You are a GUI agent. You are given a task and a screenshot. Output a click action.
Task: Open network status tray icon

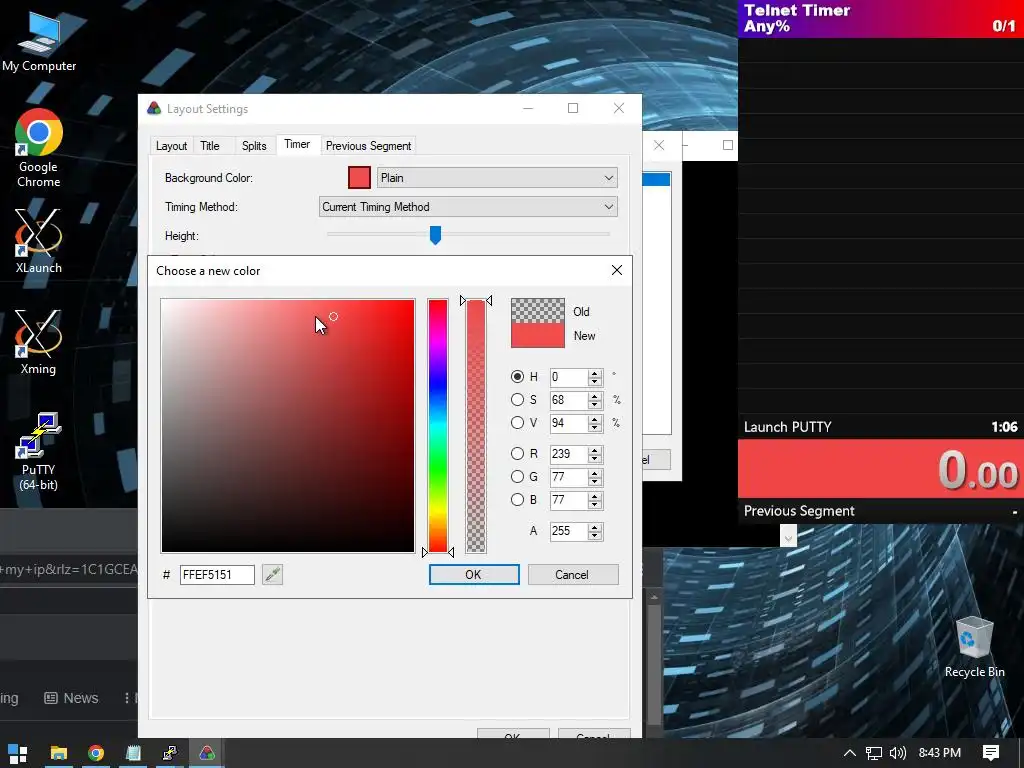tap(874, 753)
